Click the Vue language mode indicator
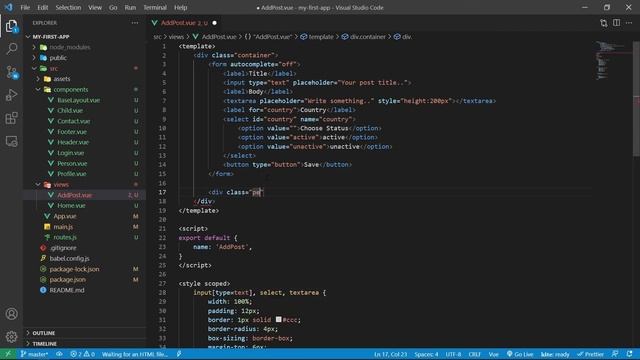The width and height of the screenshot is (640, 360). coord(493,354)
